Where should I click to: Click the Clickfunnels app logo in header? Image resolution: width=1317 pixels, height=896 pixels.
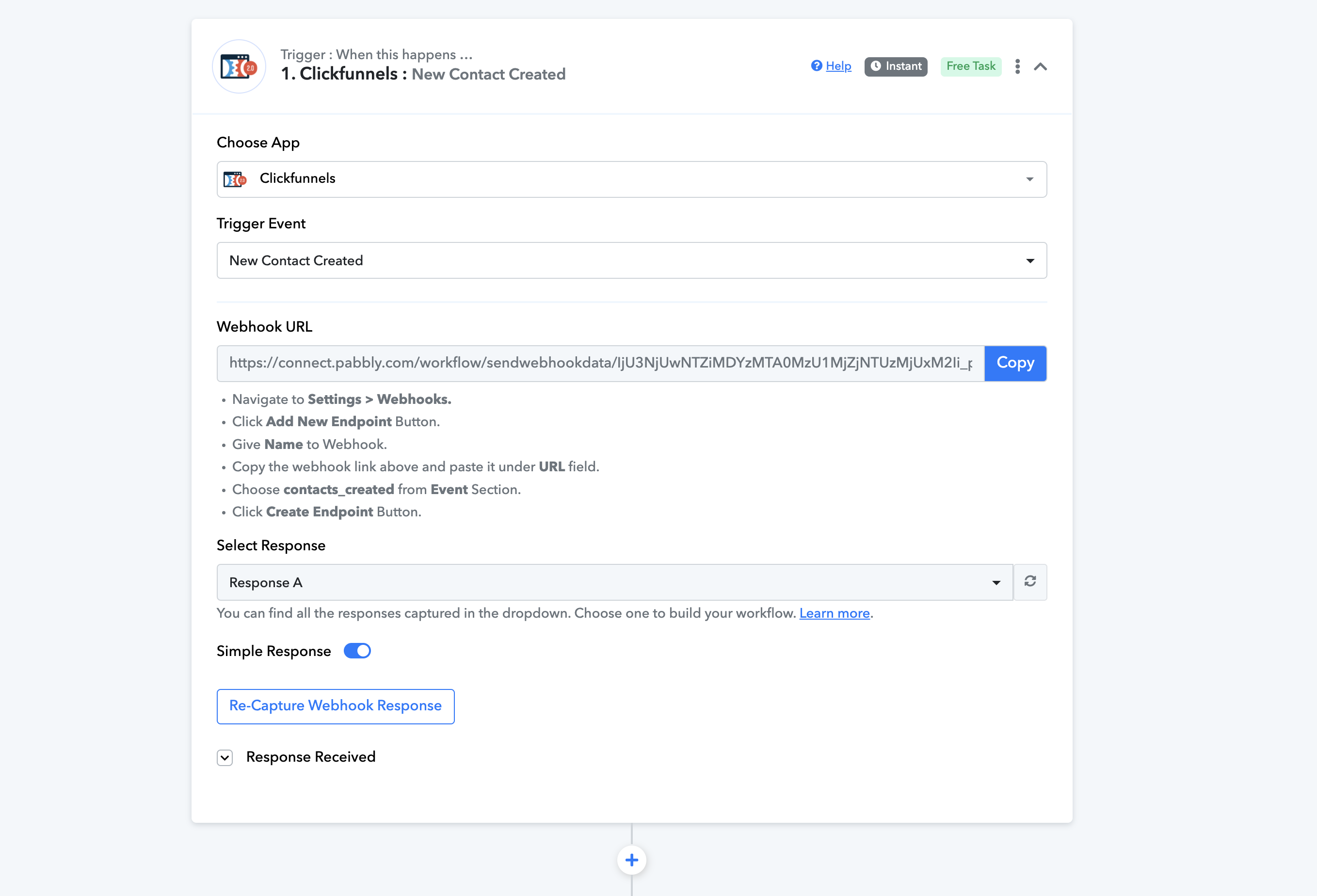239,66
